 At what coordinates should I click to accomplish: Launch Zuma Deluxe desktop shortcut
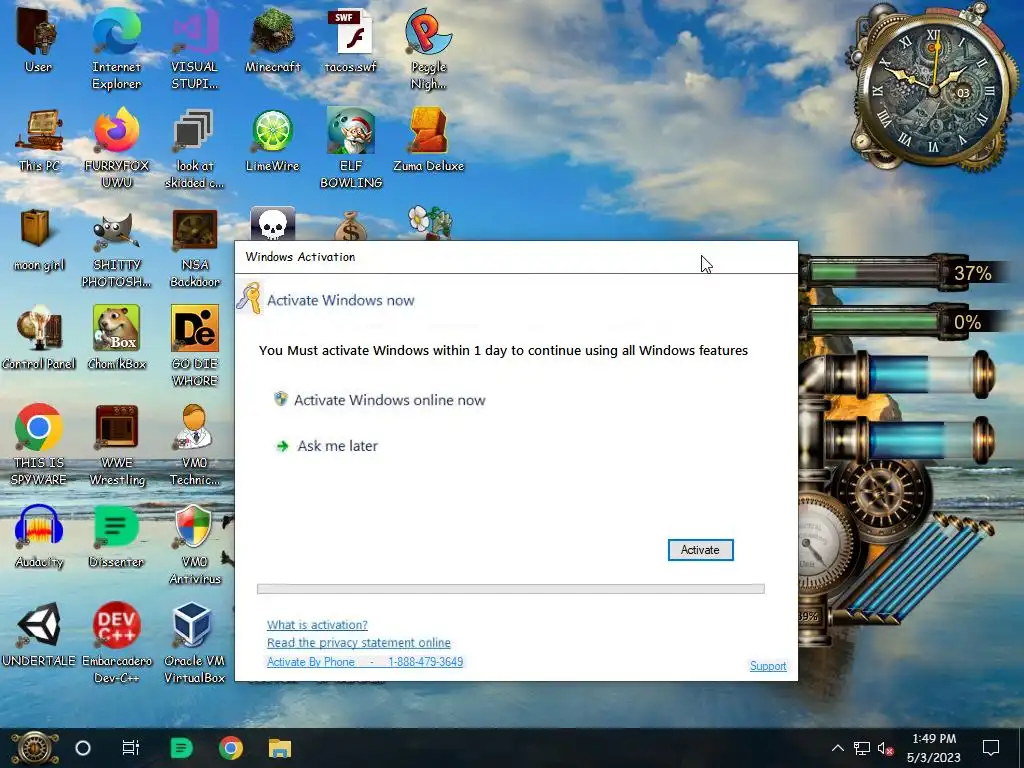(428, 140)
